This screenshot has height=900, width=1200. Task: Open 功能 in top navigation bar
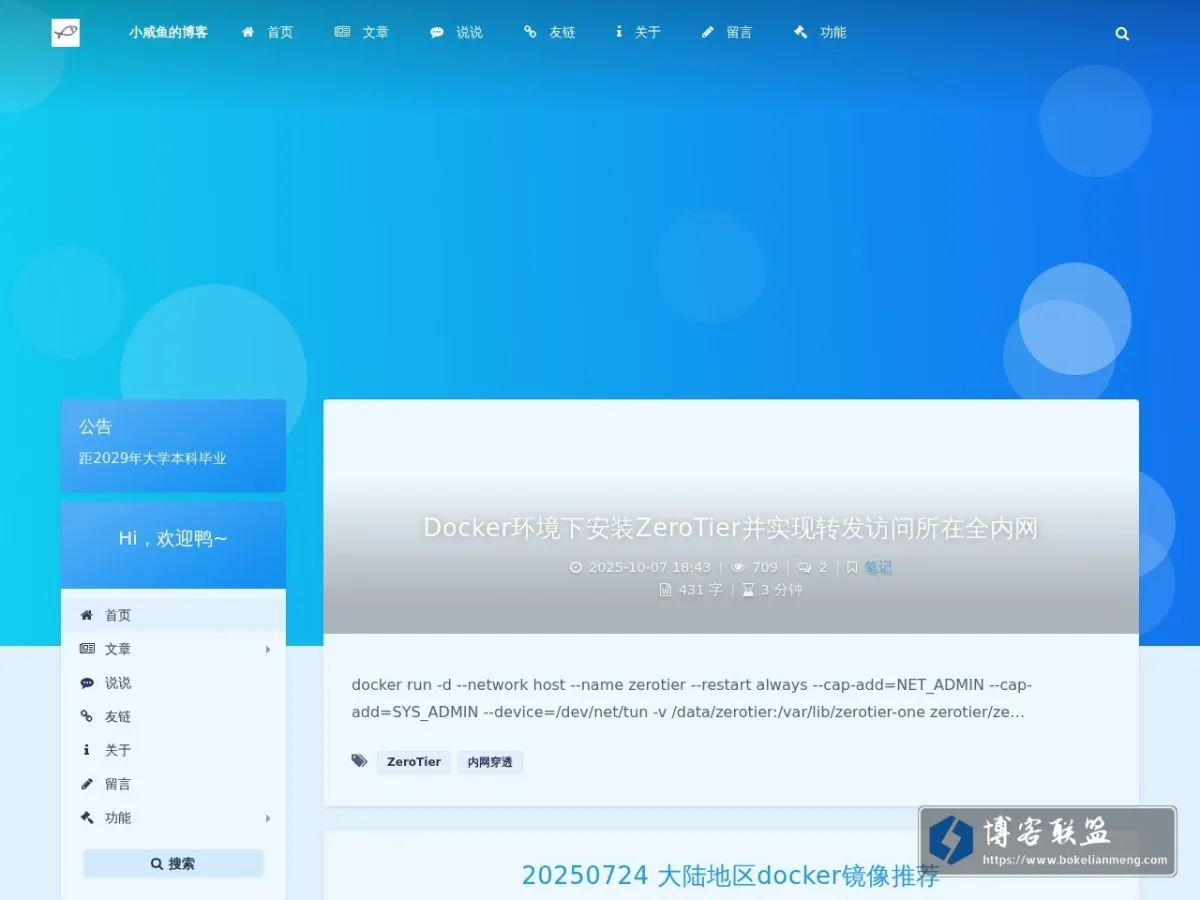[833, 32]
